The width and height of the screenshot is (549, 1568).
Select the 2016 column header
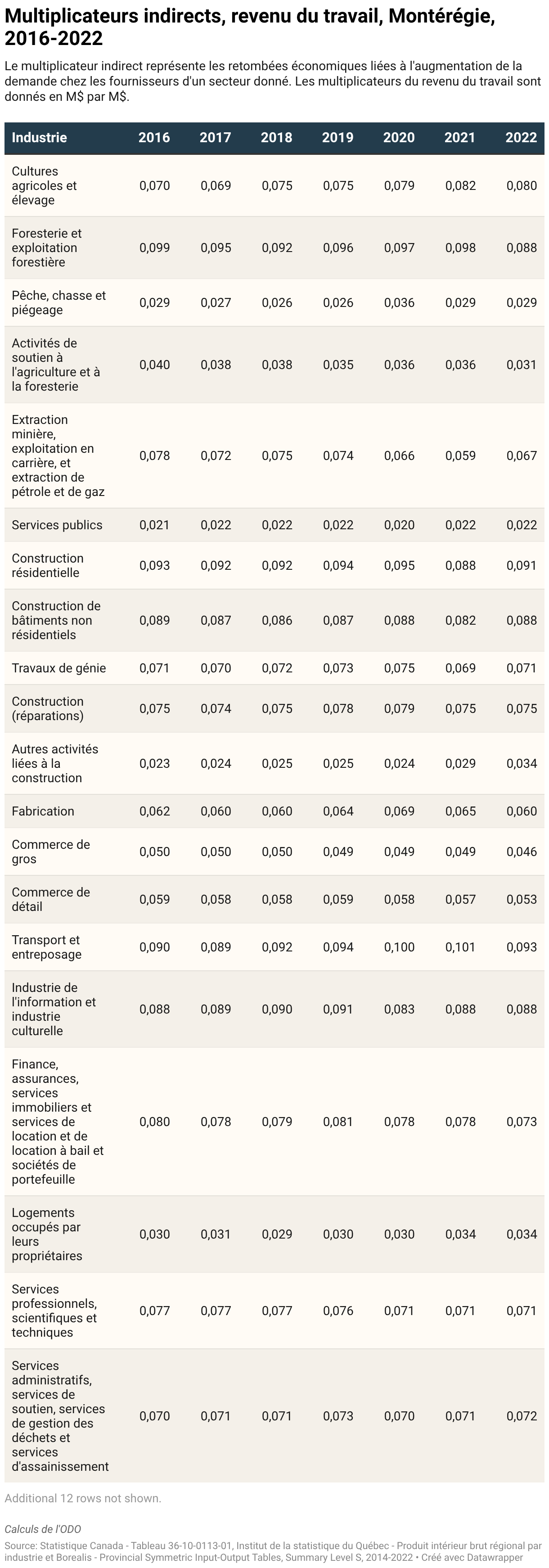coord(154,138)
